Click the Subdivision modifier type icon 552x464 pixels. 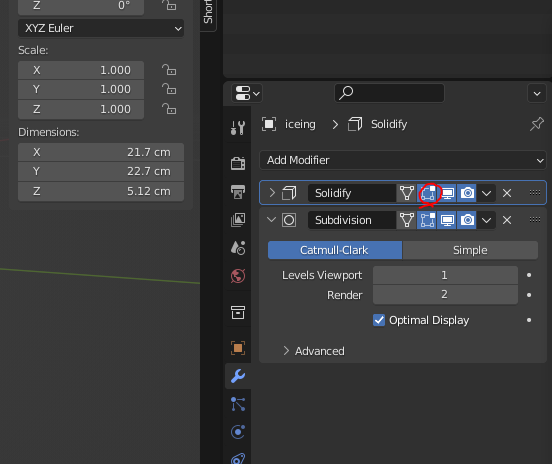289,220
